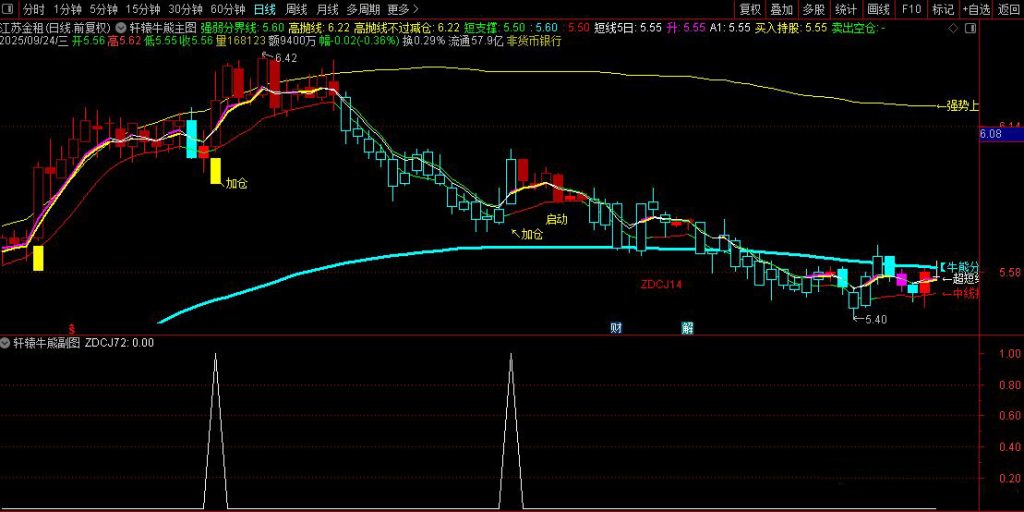Expand the 轩辕牛熊副图 sub-chart indicator dropdown
The height and width of the screenshot is (512, 1024).
(6, 342)
